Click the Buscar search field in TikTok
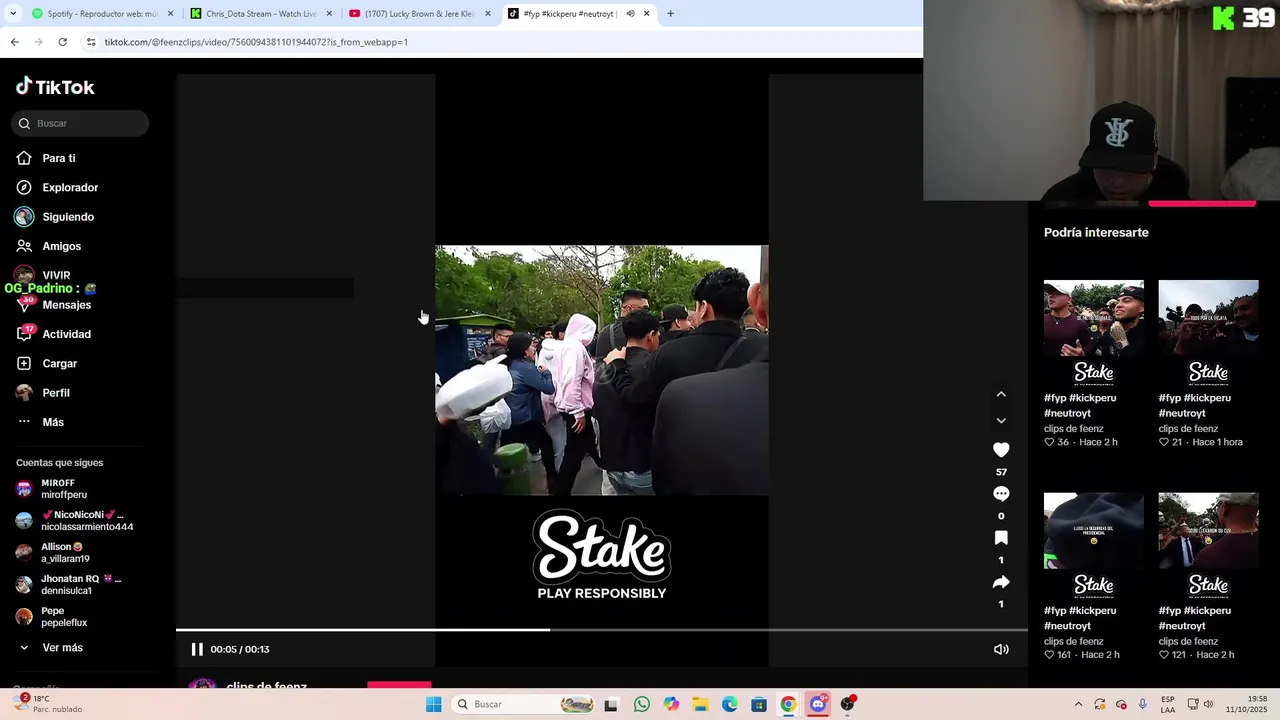Viewport: 1280px width, 720px height. 80,123
